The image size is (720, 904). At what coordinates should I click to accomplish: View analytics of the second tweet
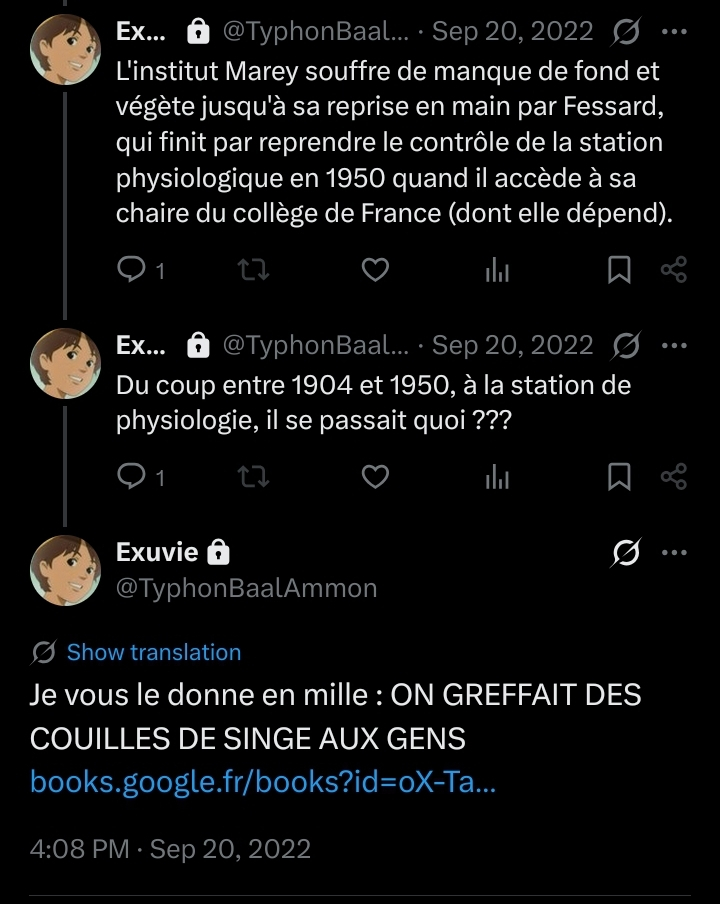(x=497, y=477)
